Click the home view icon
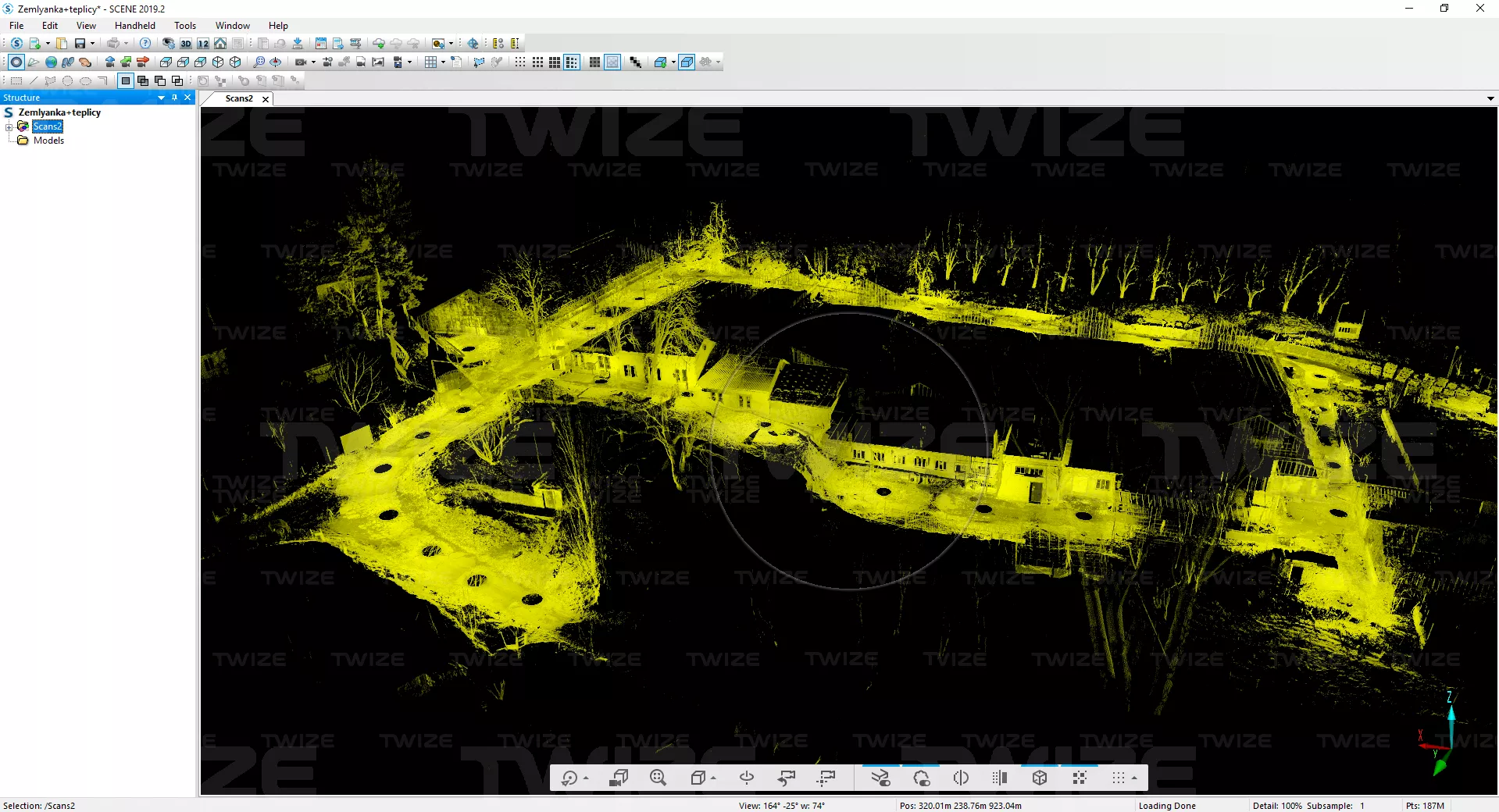Screen dimensions: 1499x812 [220, 44]
